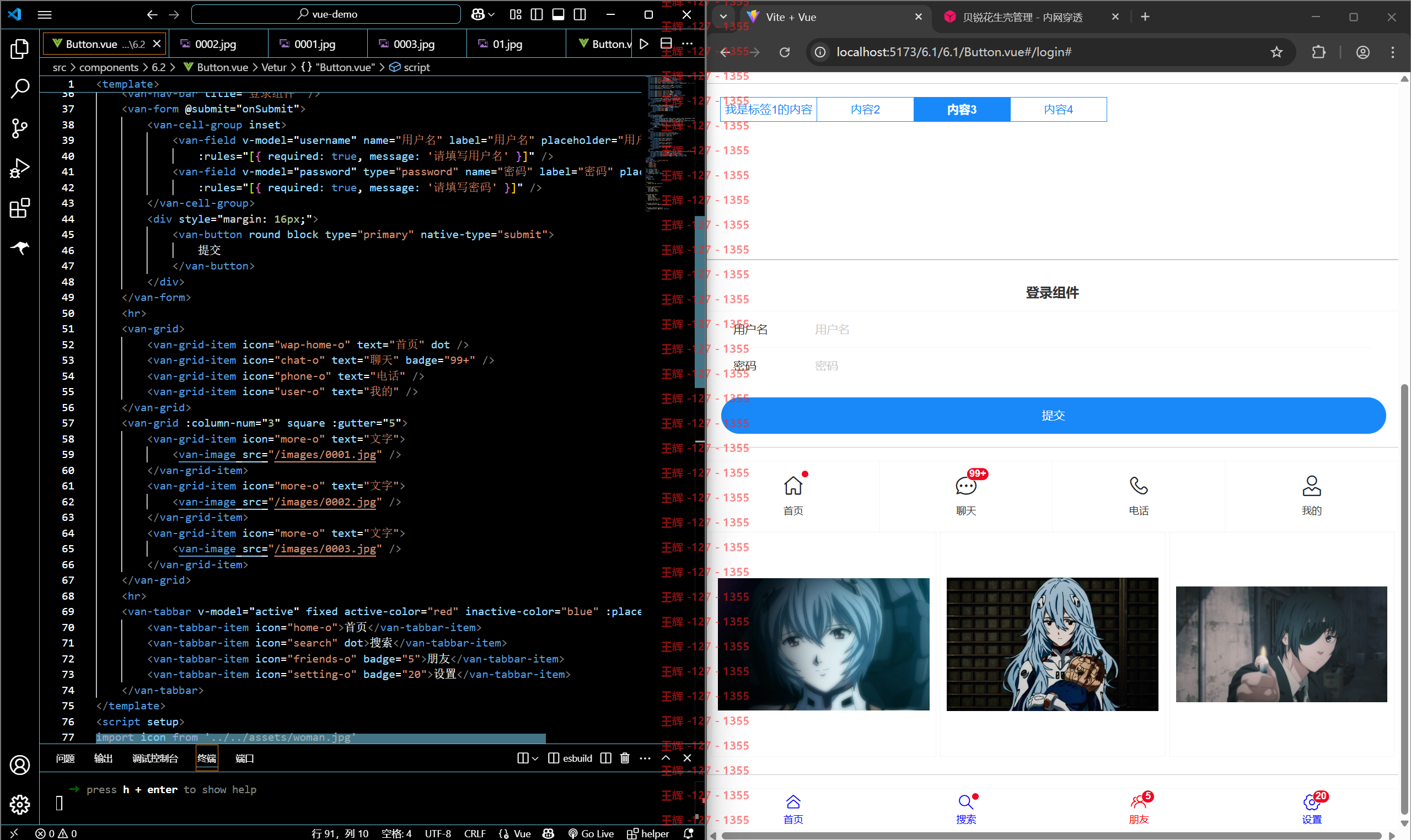
Task: Open editor more actions menu
Action: point(688,44)
